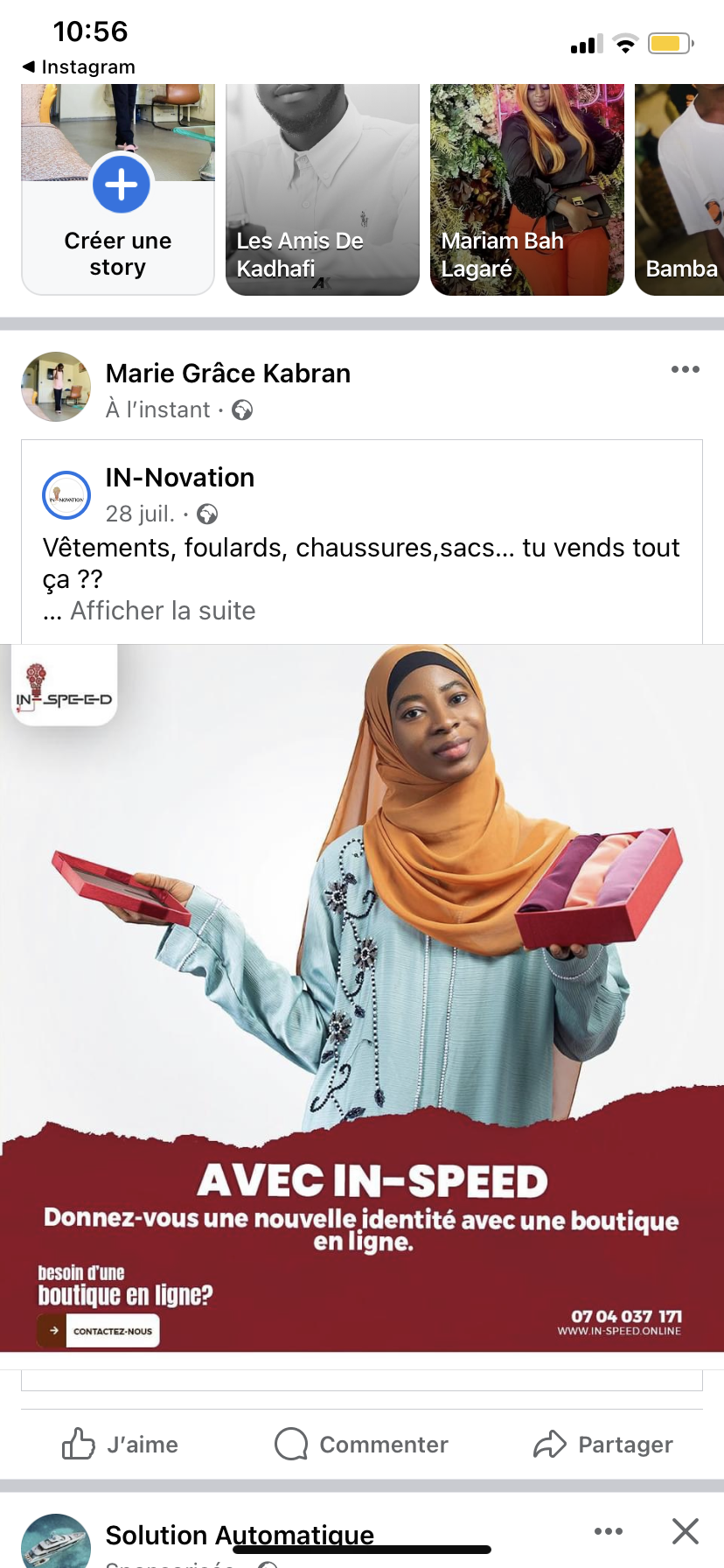Tap the CONTACTEZ-NOUS button in the ad image
Viewport: 724px width, 1568px height.
99,1331
